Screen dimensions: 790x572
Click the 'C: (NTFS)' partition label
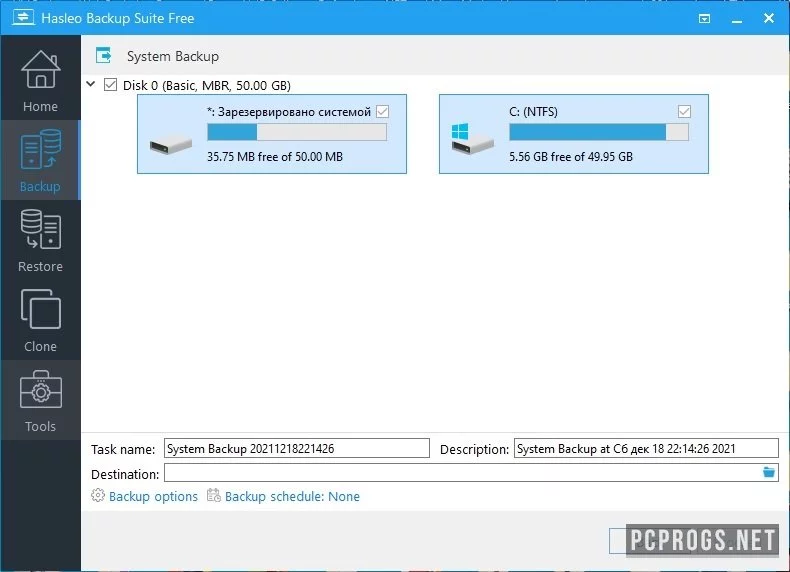coord(533,111)
